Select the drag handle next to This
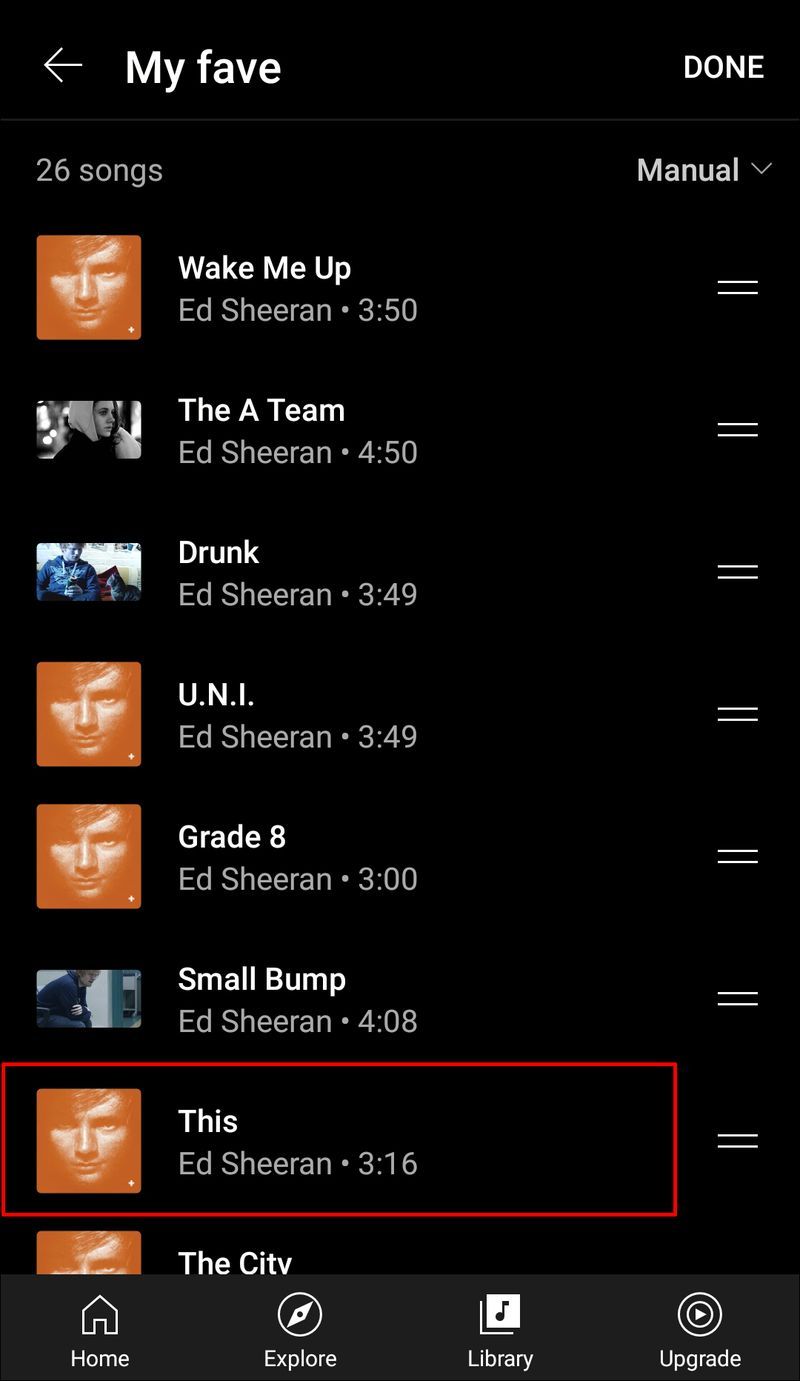 point(738,1140)
